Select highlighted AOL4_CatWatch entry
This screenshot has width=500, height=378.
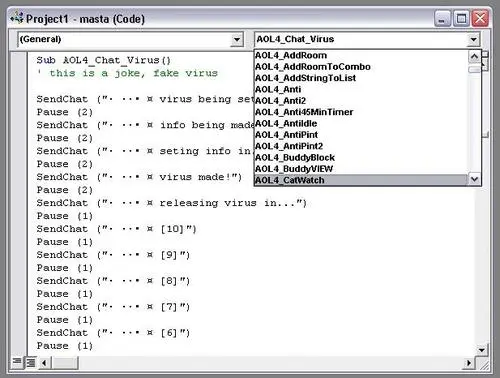click(x=361, y=180)
